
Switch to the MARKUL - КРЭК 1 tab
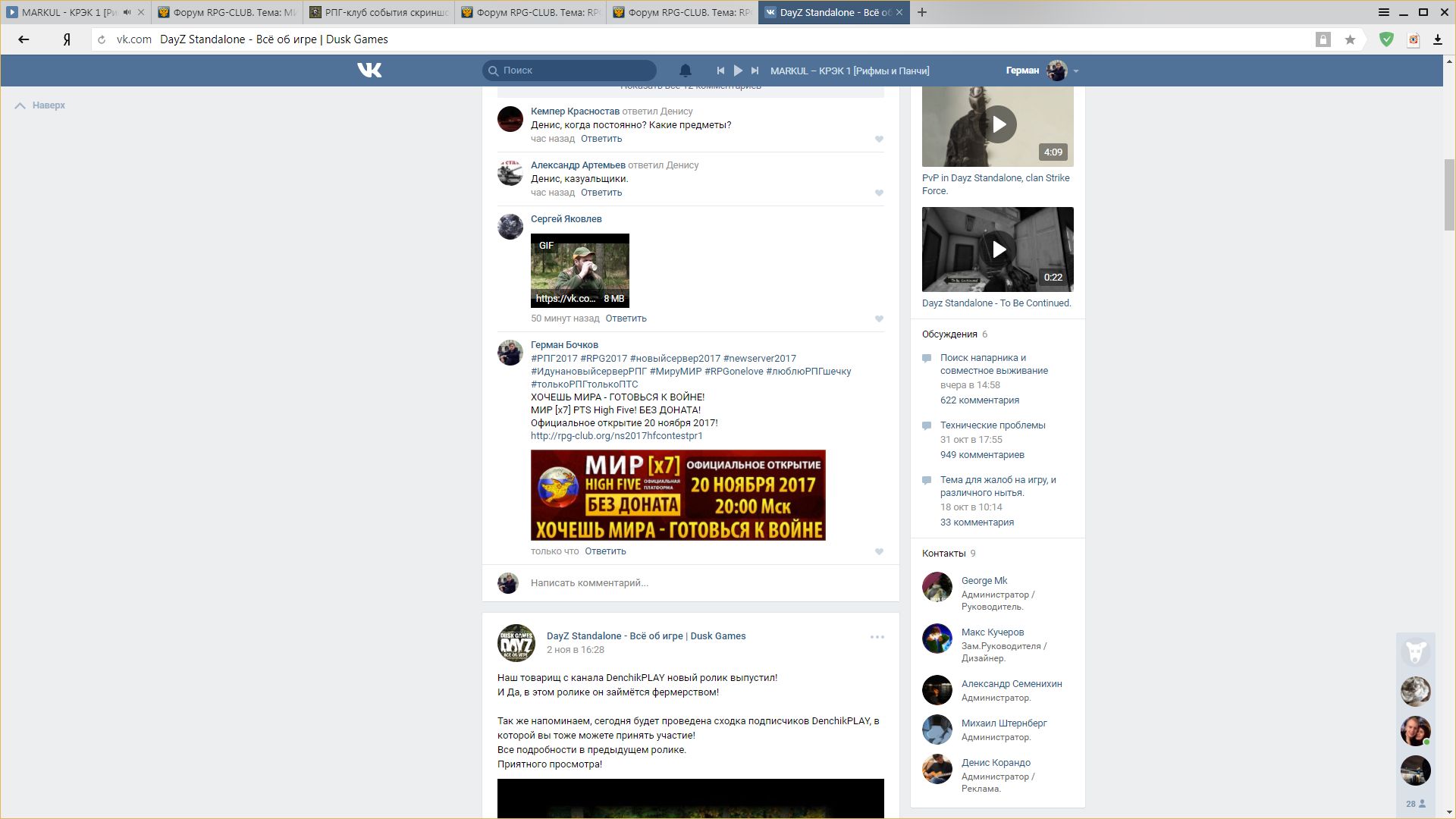pyautogui.click(x=64, y=12)
